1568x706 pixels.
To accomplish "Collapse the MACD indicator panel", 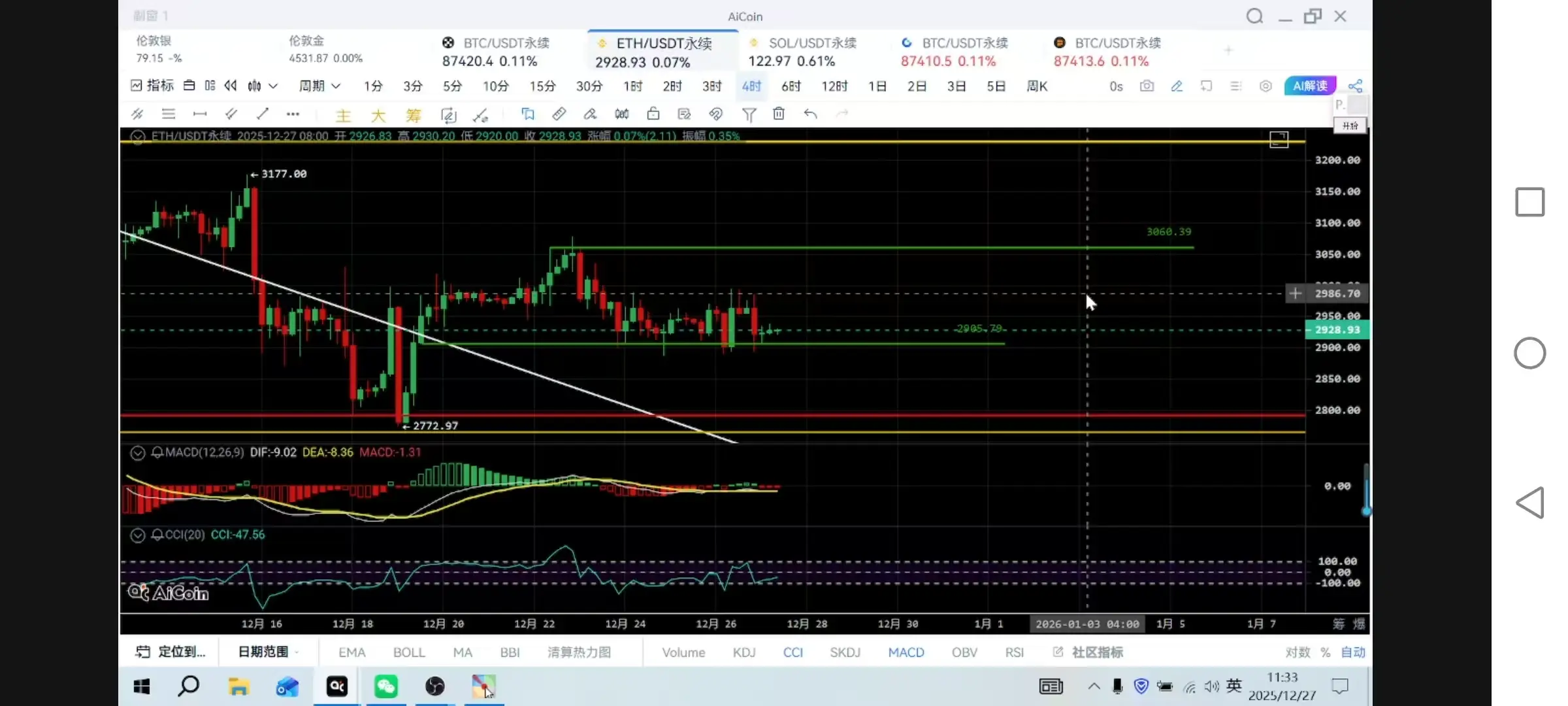I will tap(137, 452).
